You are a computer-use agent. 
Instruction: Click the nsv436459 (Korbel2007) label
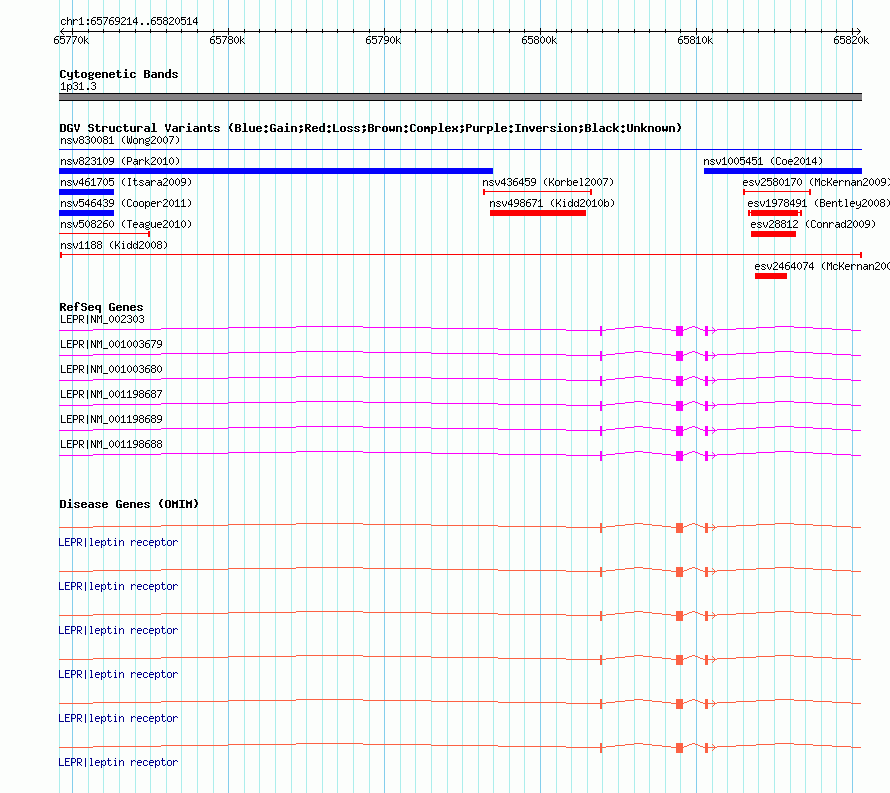[548, 182]
